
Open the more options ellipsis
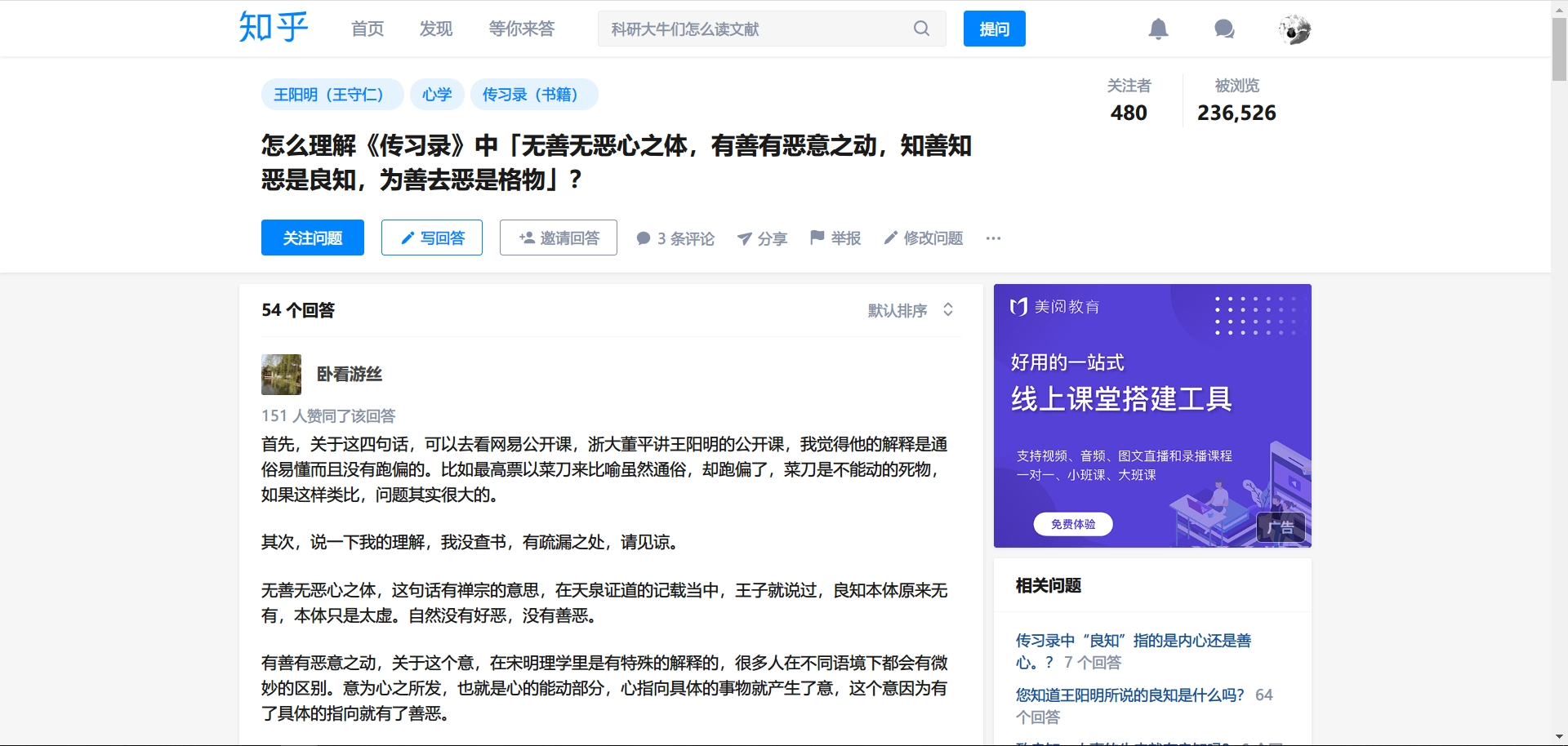coord(993,238)
